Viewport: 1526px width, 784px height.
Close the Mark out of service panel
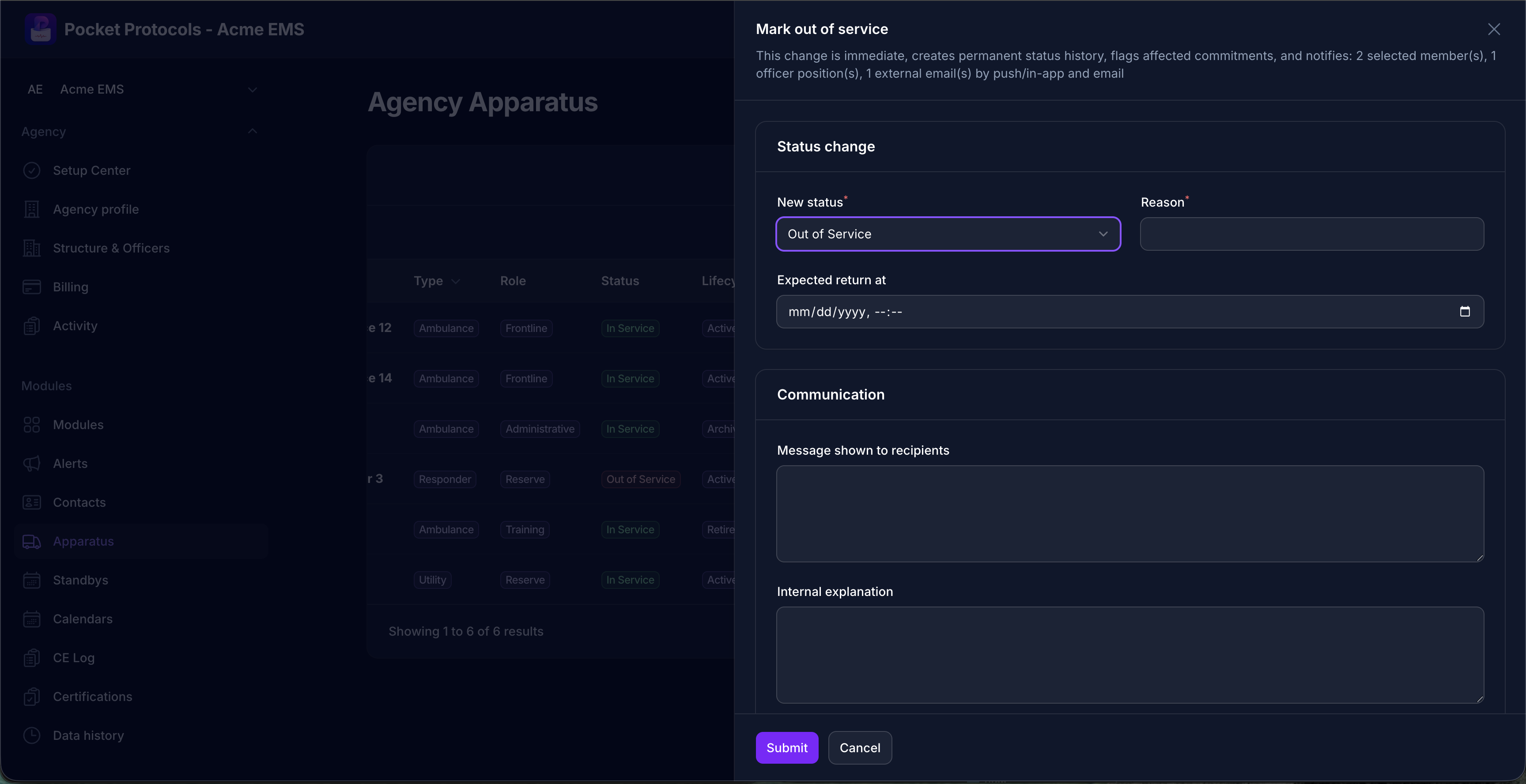(1493, 29)
